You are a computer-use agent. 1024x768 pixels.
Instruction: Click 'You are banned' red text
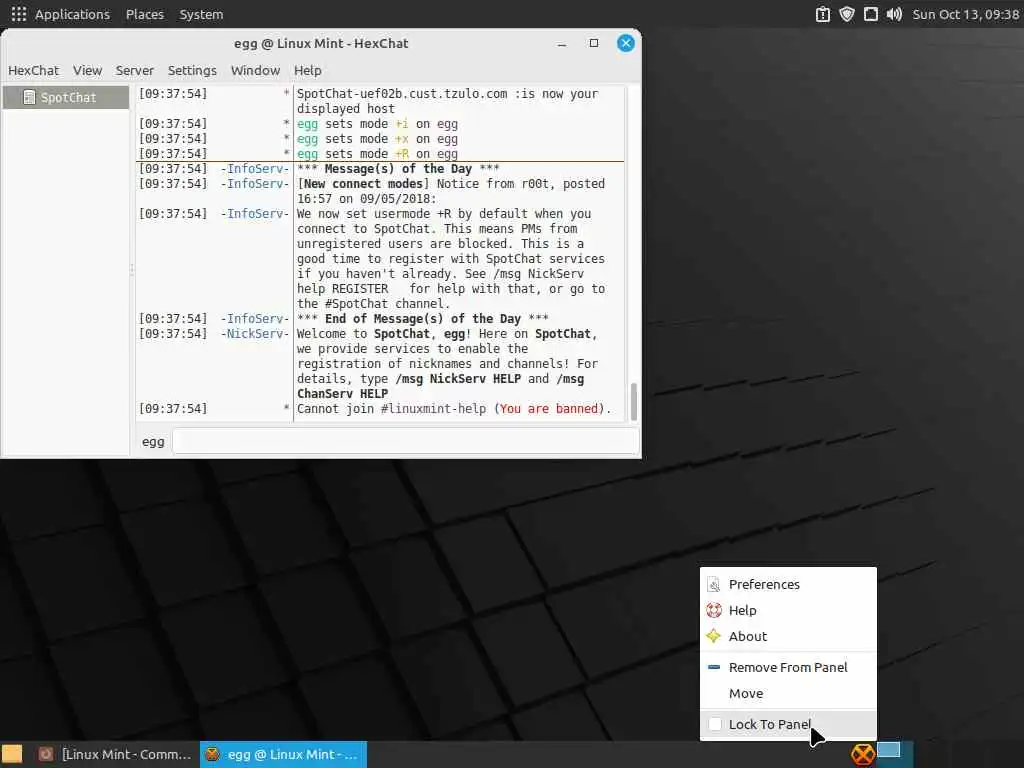click(549, 409)
